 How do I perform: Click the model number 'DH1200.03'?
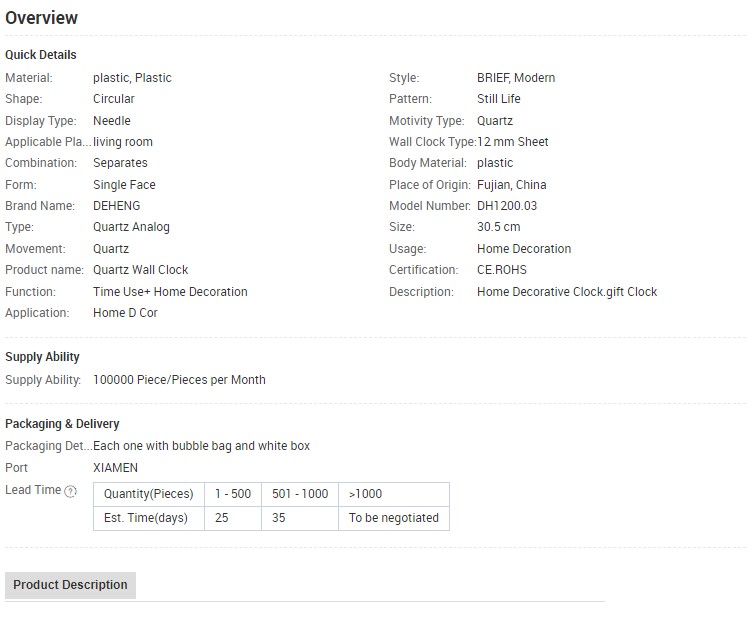pyautogui.click(x=507, y=206)
